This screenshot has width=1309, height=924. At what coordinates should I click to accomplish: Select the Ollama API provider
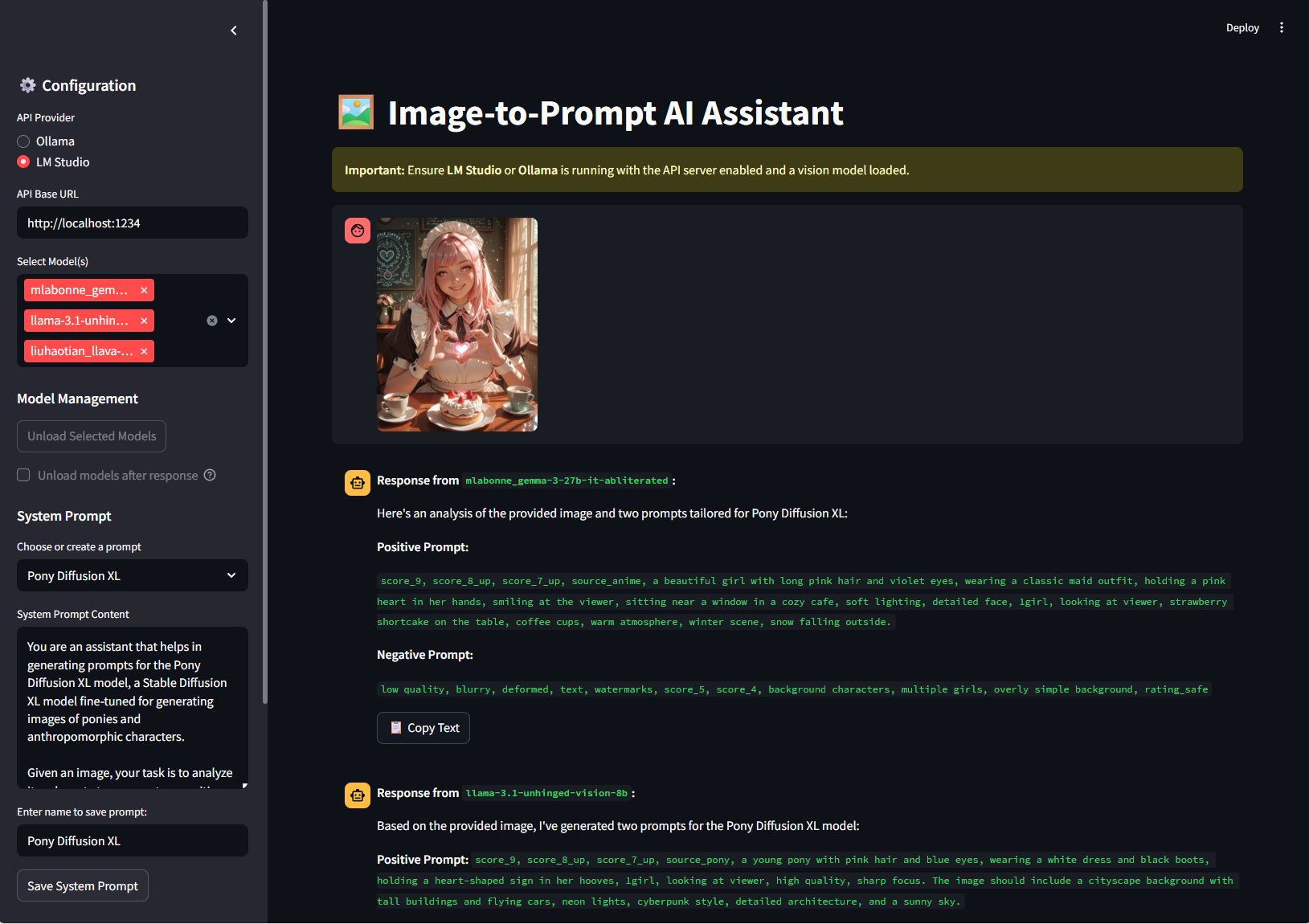(24, 141)
